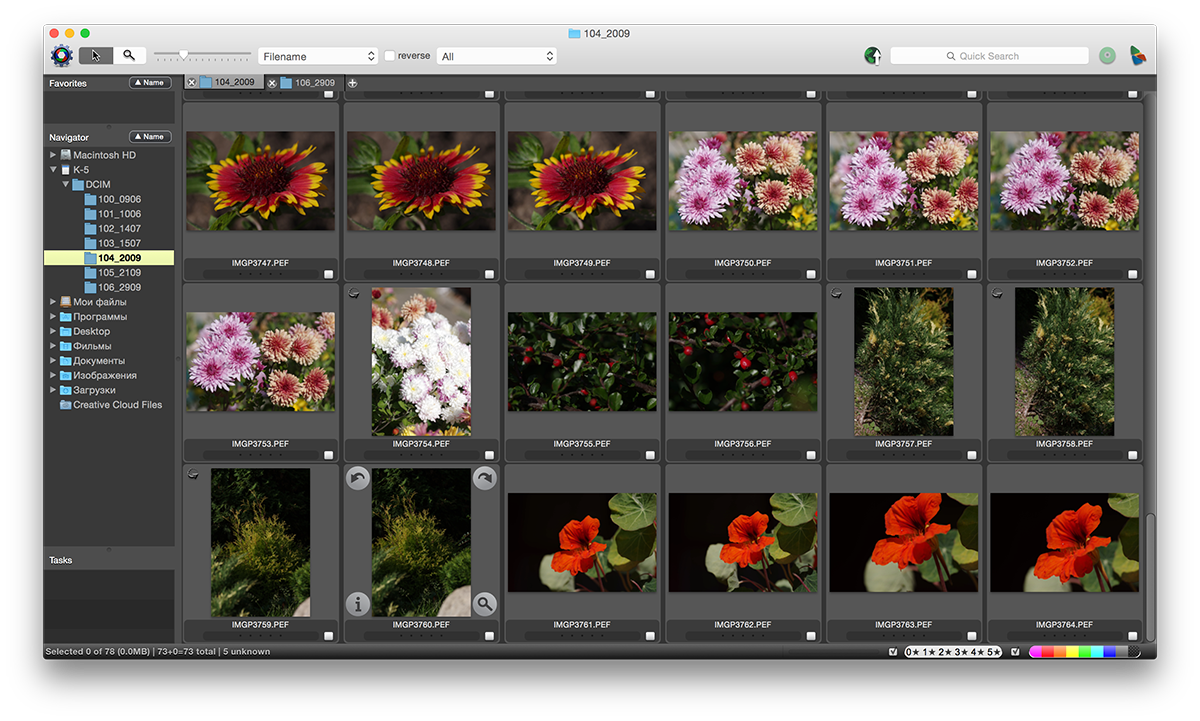Screen dimensions: 1200x721
Task: Rotate IMGP3760.PEF clockwise
Action: [x=484, y=479]
